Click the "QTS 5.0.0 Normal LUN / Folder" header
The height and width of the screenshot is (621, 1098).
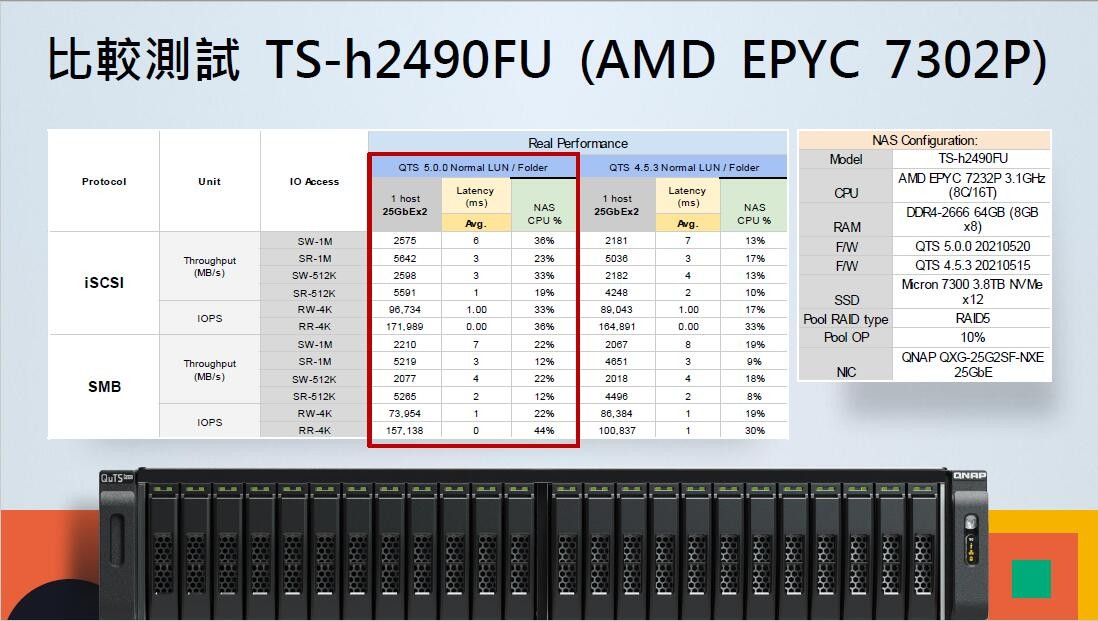click(x=473, y=167)
